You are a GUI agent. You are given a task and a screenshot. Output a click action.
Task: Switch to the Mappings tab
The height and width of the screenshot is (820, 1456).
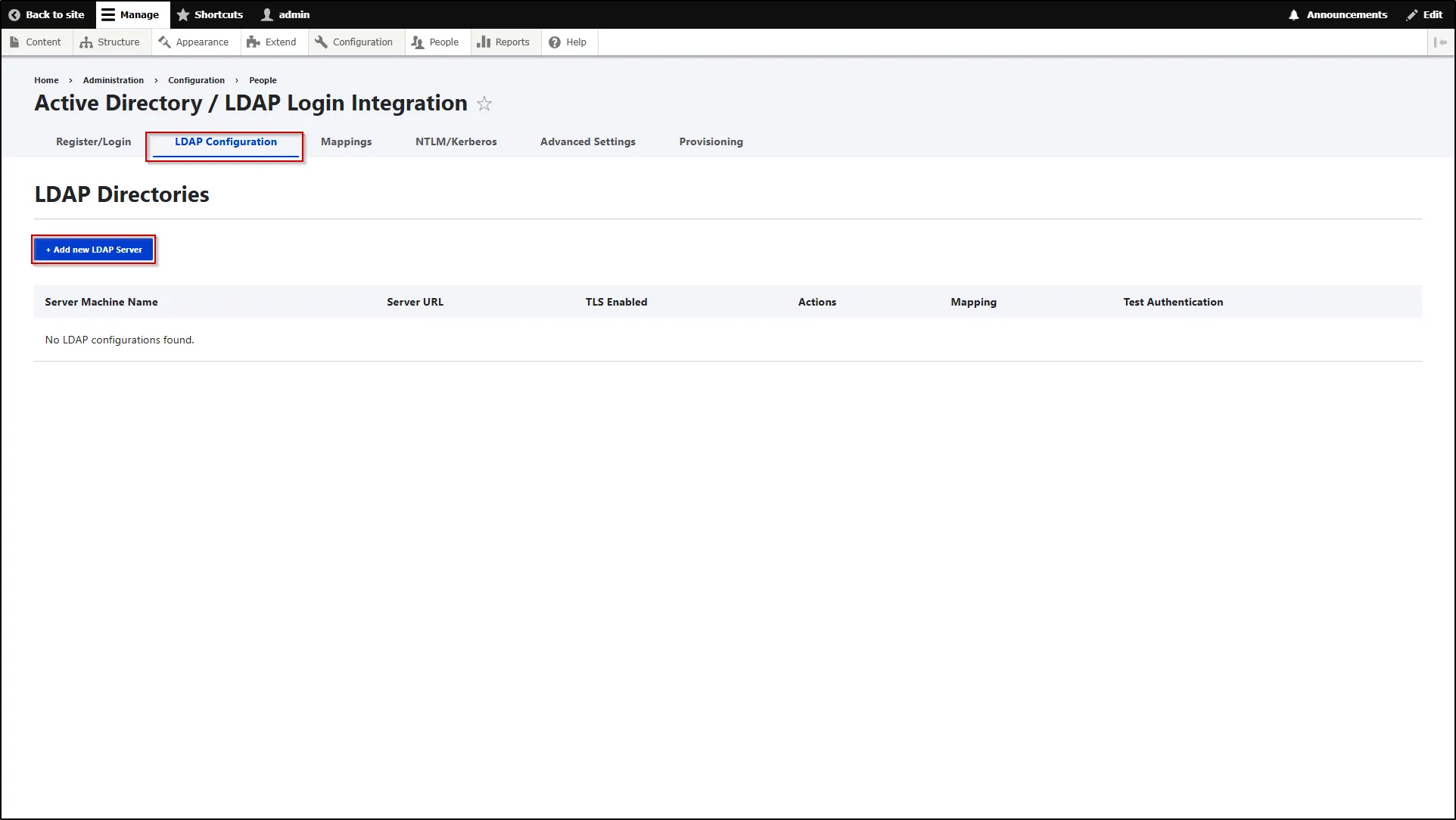[346, 141]
